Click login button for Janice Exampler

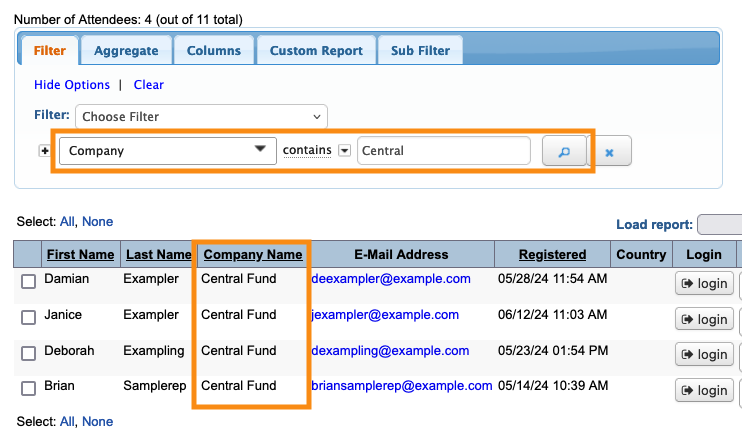(x=704, y=320)
